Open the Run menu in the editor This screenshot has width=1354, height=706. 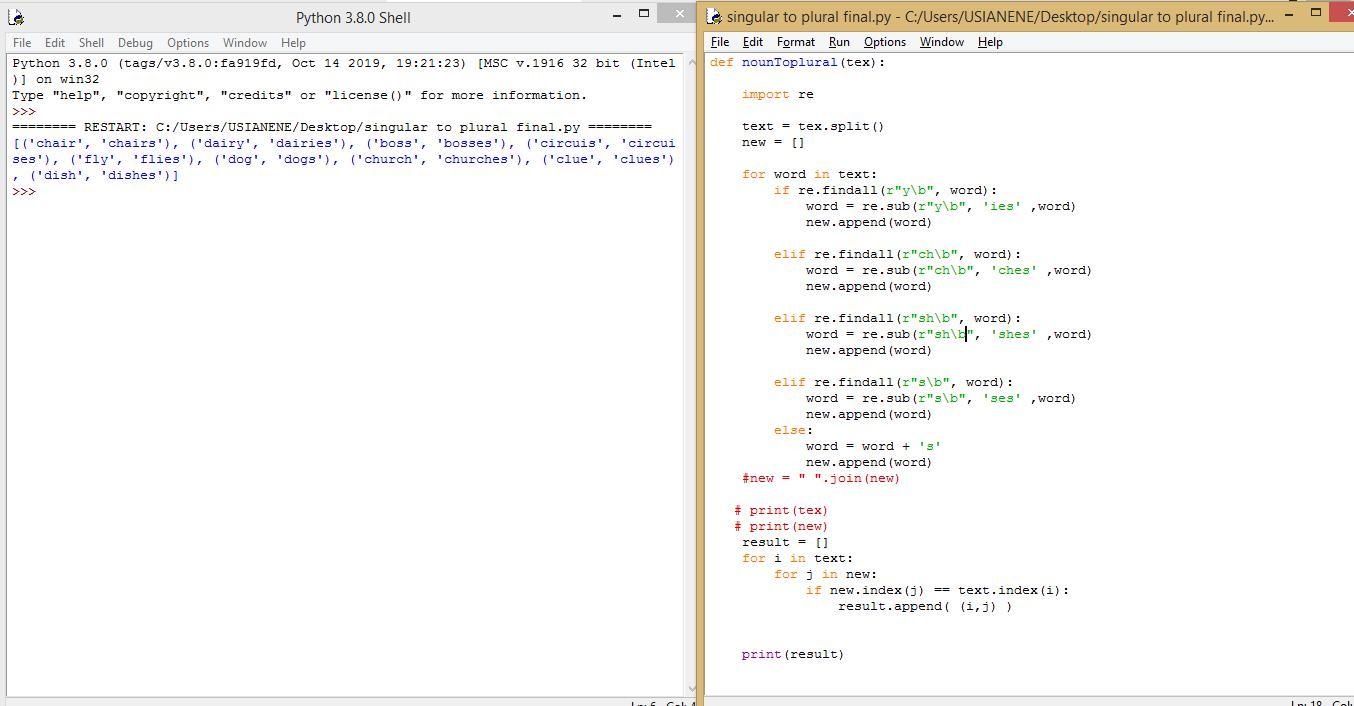839,42
